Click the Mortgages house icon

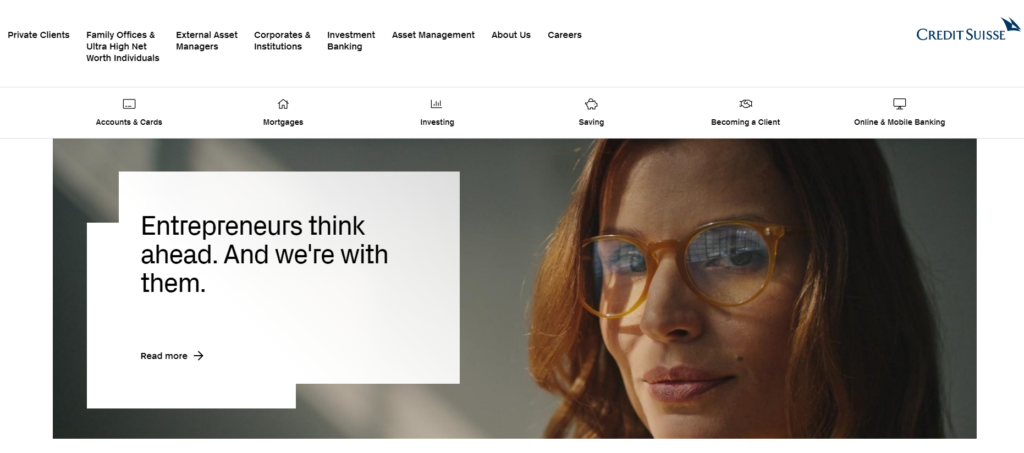[283, 104]
